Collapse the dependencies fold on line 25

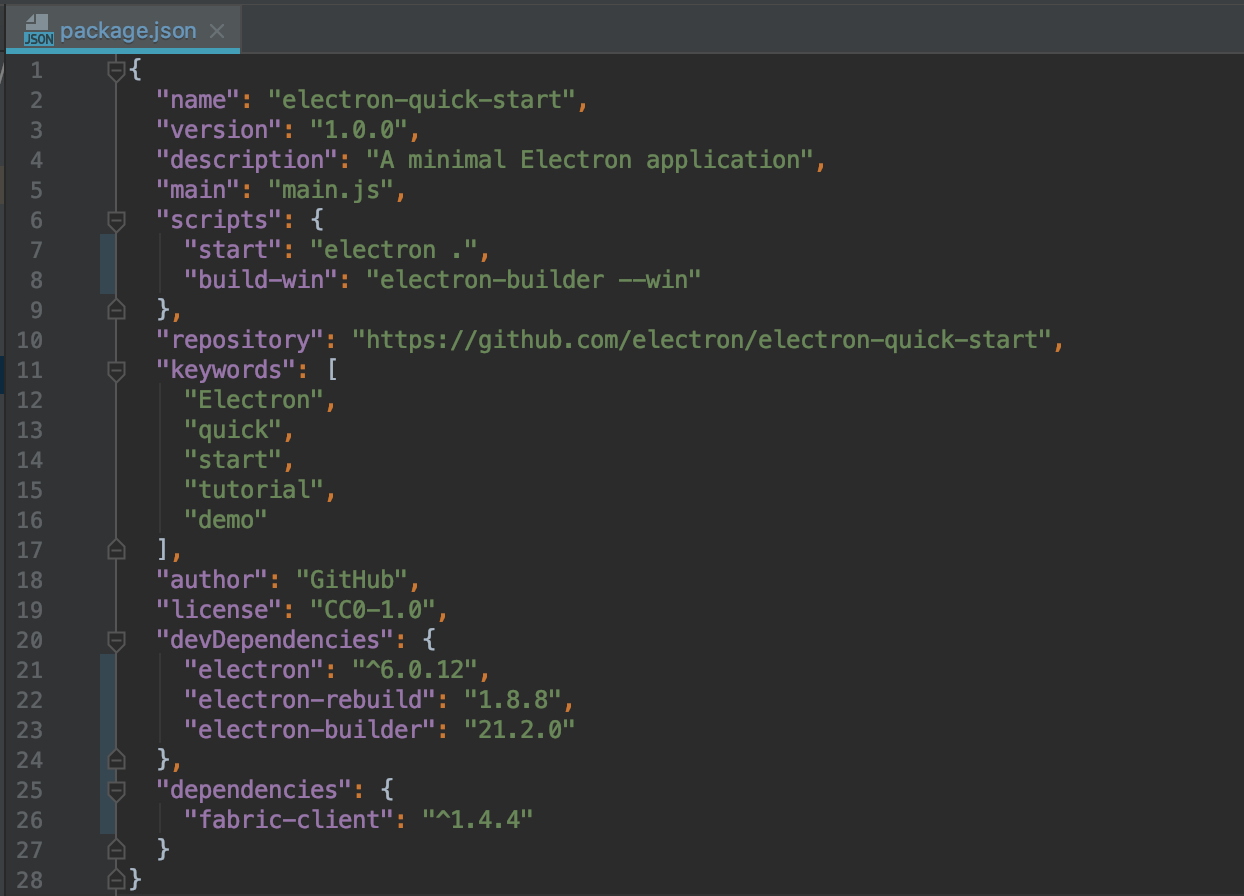click(116, 790)
